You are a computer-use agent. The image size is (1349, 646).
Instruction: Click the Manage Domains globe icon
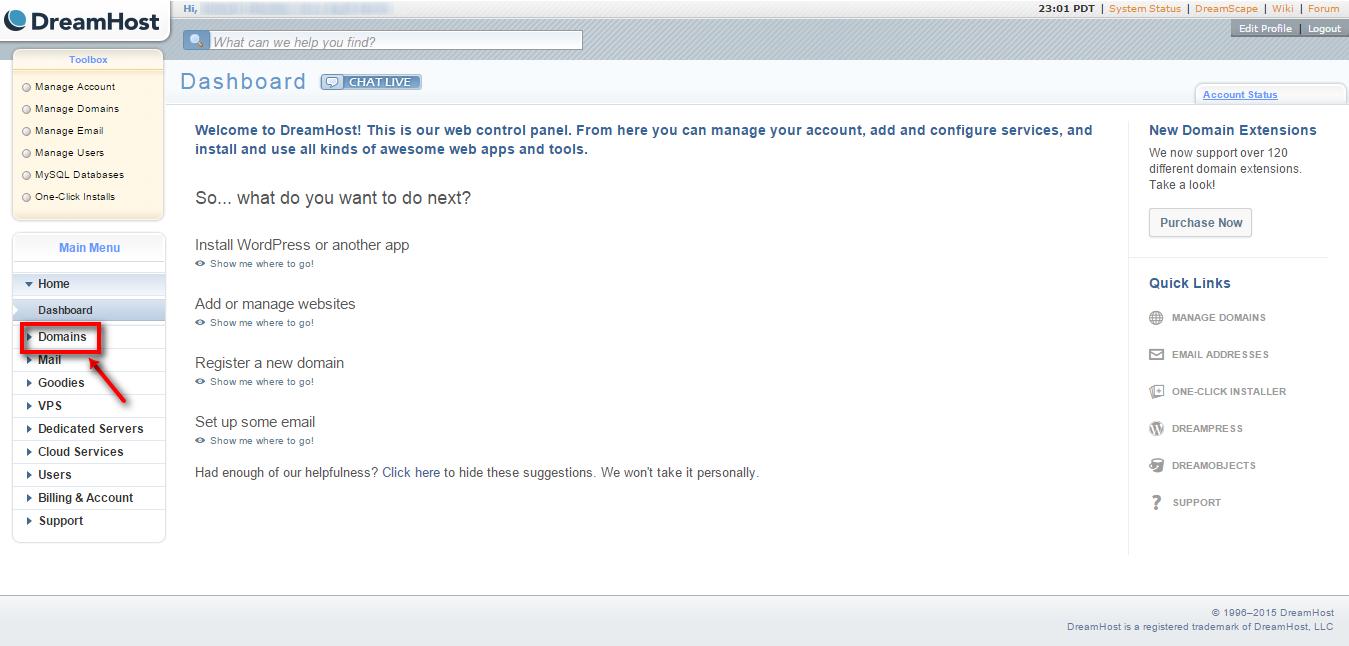[x=1156, y=318]
